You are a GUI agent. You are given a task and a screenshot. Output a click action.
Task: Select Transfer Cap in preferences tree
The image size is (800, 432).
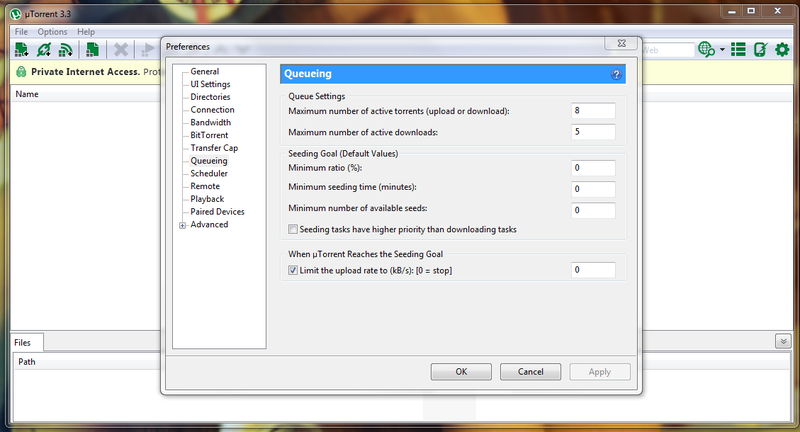214,148
